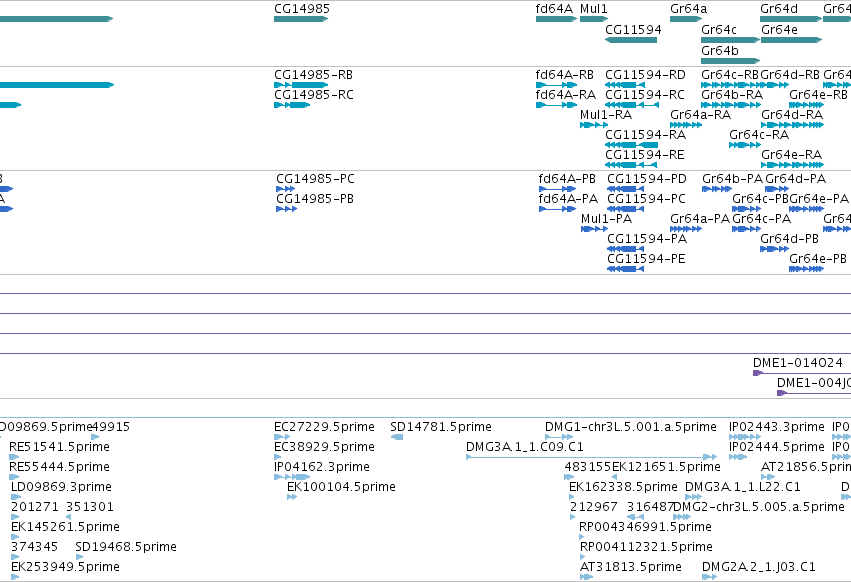The height and width of the screenshot is (582, 851).
Task: Click the DME1-014O24 clone feature
Action: [802, 373]
